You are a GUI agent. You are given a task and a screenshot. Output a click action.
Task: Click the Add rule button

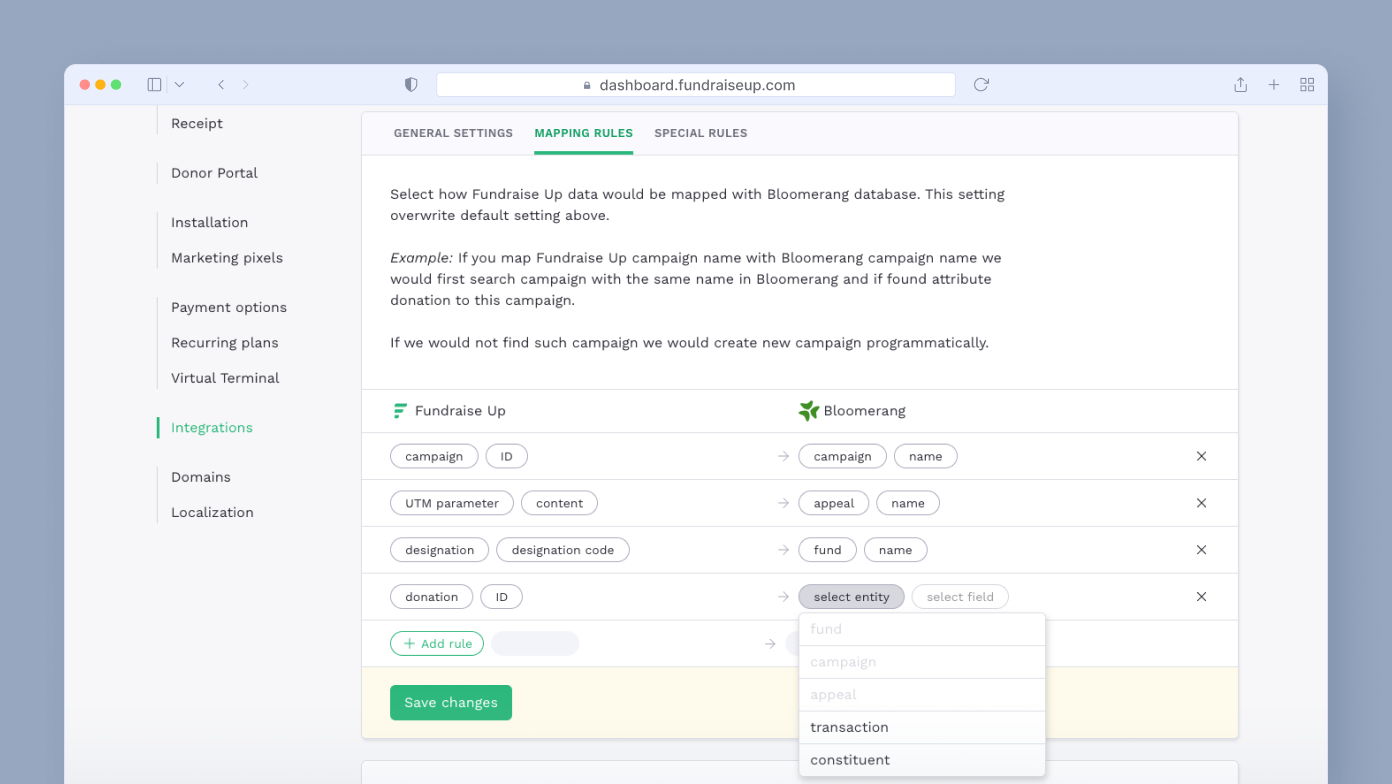[x=437, y=644]
